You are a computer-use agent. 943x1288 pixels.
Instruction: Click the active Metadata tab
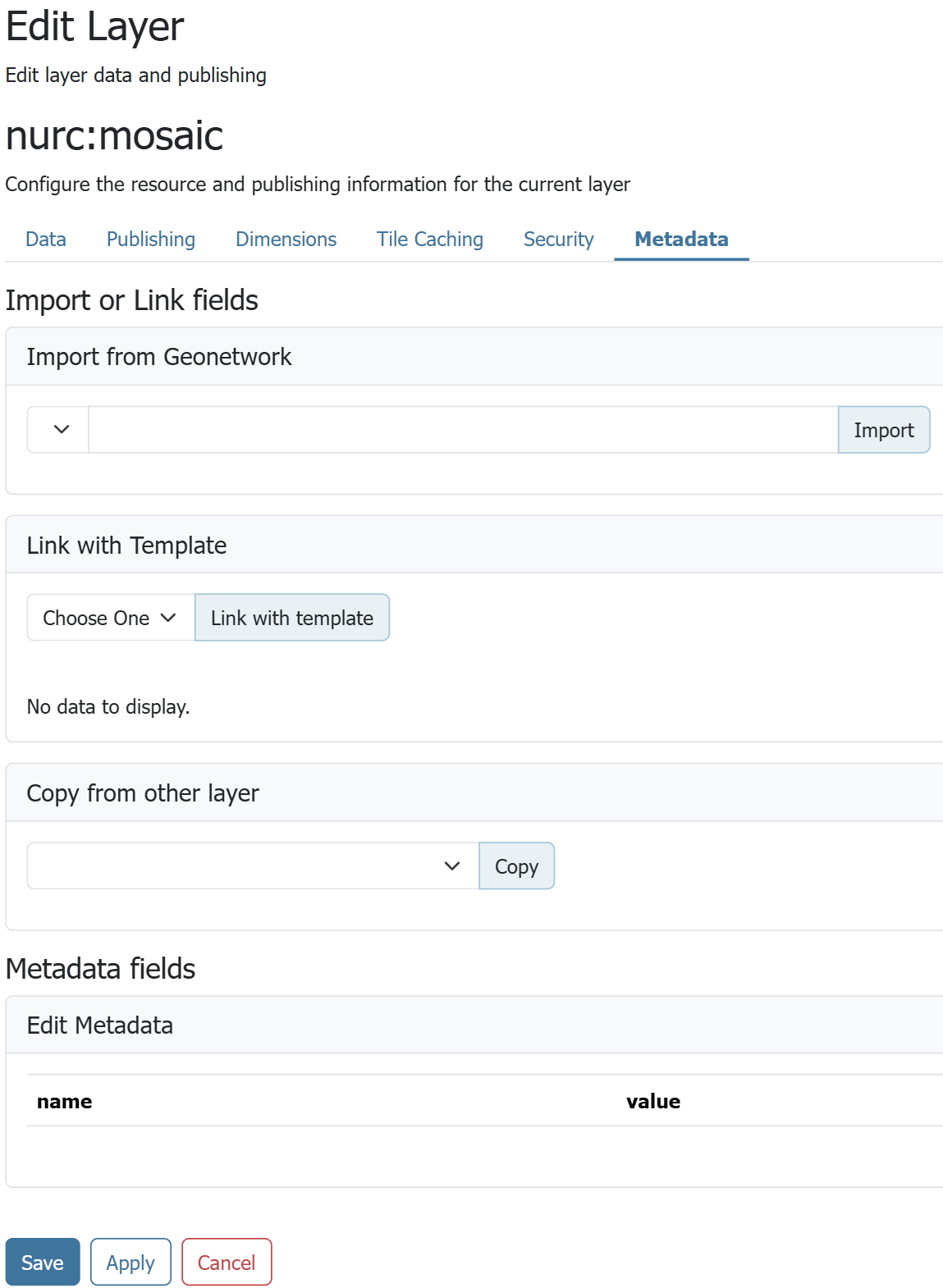pos(682,239)
